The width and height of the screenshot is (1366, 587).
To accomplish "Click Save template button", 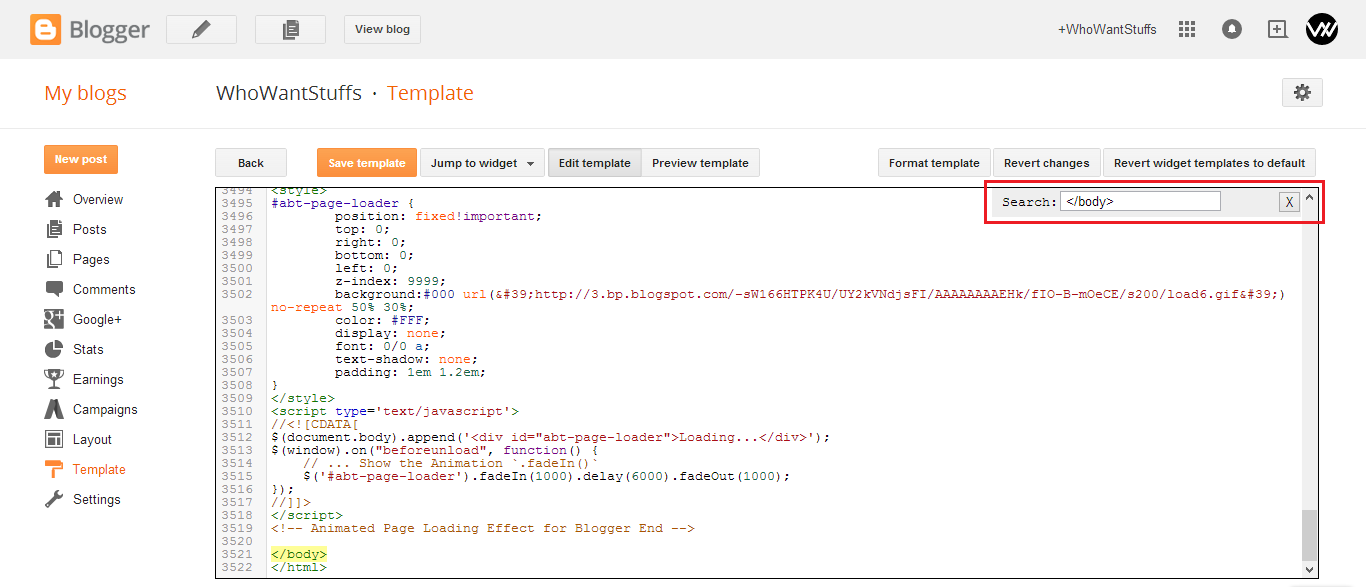I will 367,163.
